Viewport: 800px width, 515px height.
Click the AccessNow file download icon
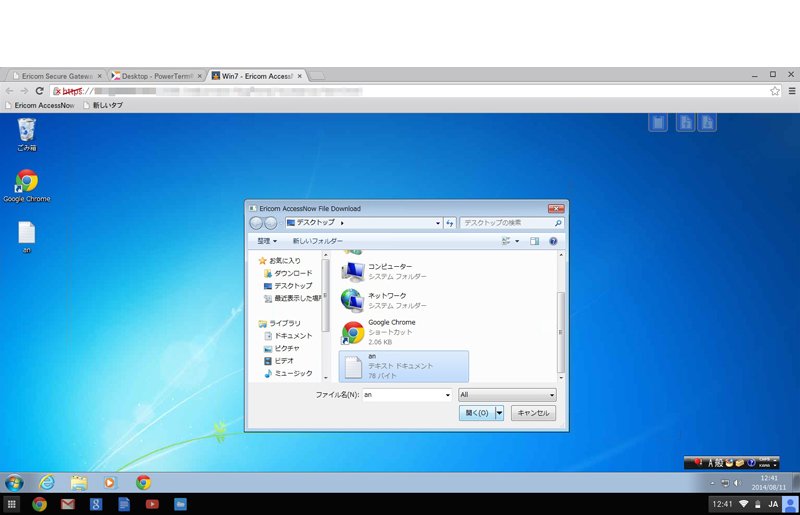707,122
